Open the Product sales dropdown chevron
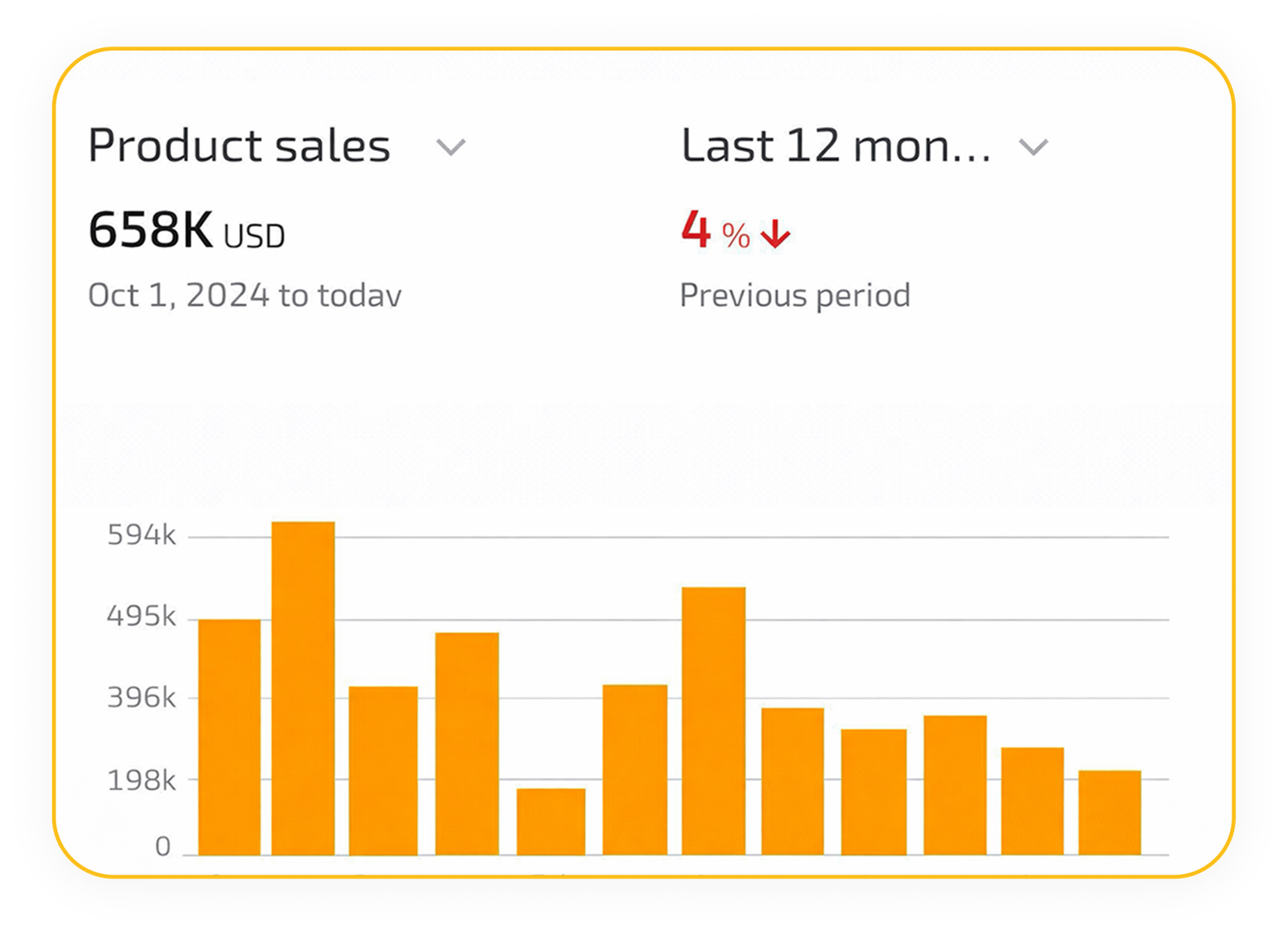Image resolution: width=1288 pixels, height=936 pixels. click(451, 147)
